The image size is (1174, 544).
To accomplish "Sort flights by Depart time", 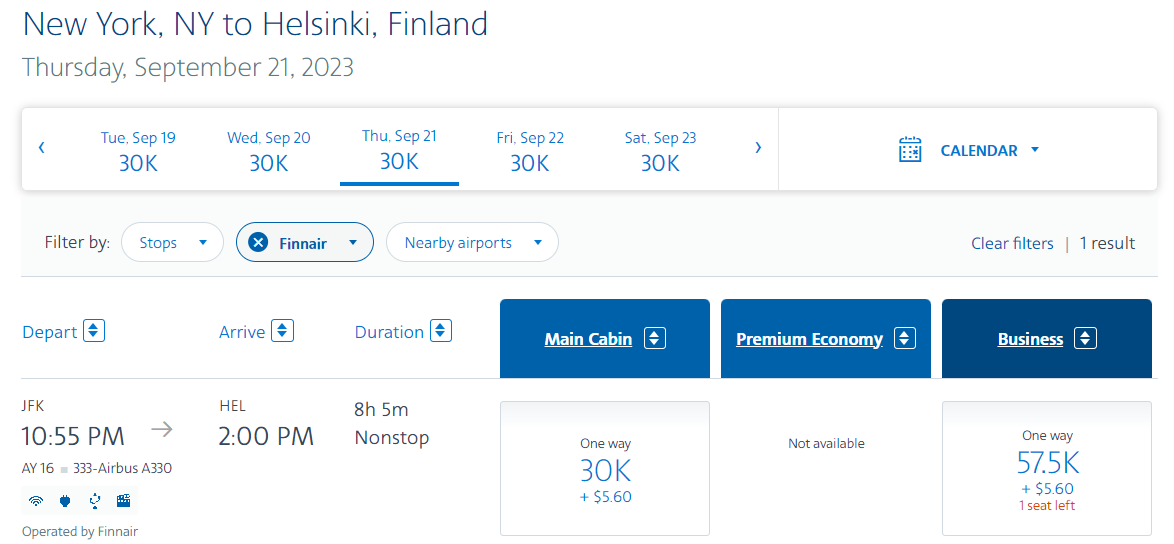I will [94, 331].
